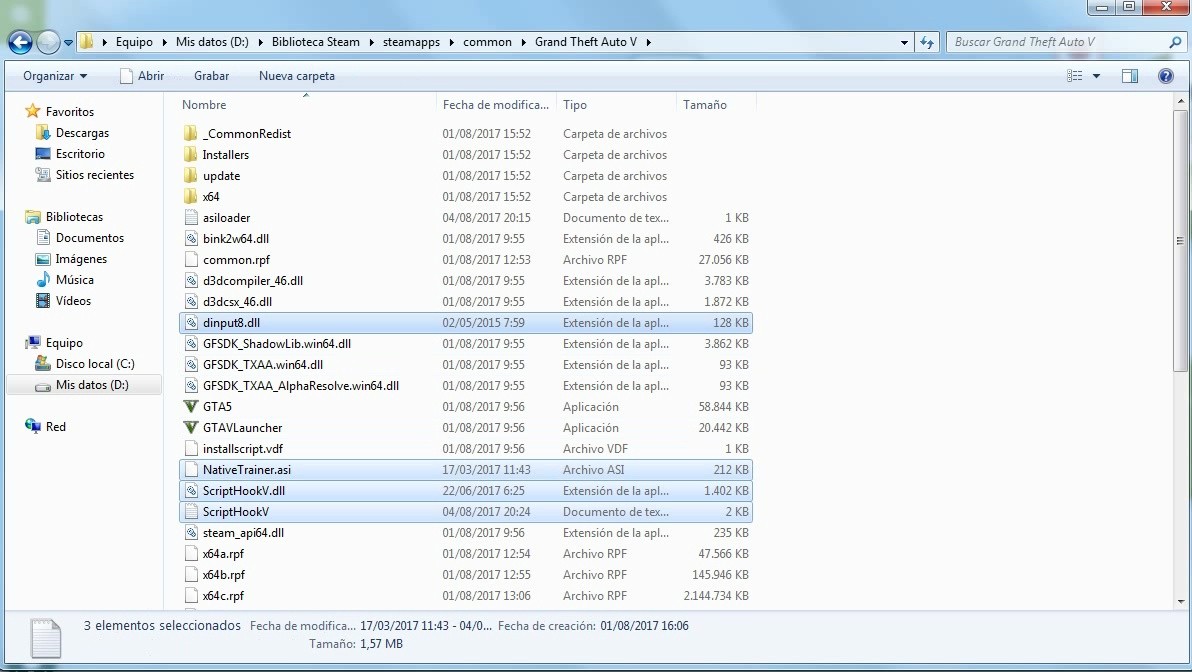Image resolution: width=1192 pixels, height=672 pixels.
Task: Click the GTAVLauncher application icon
Action: pyautogui.click(x=191, y=428)
